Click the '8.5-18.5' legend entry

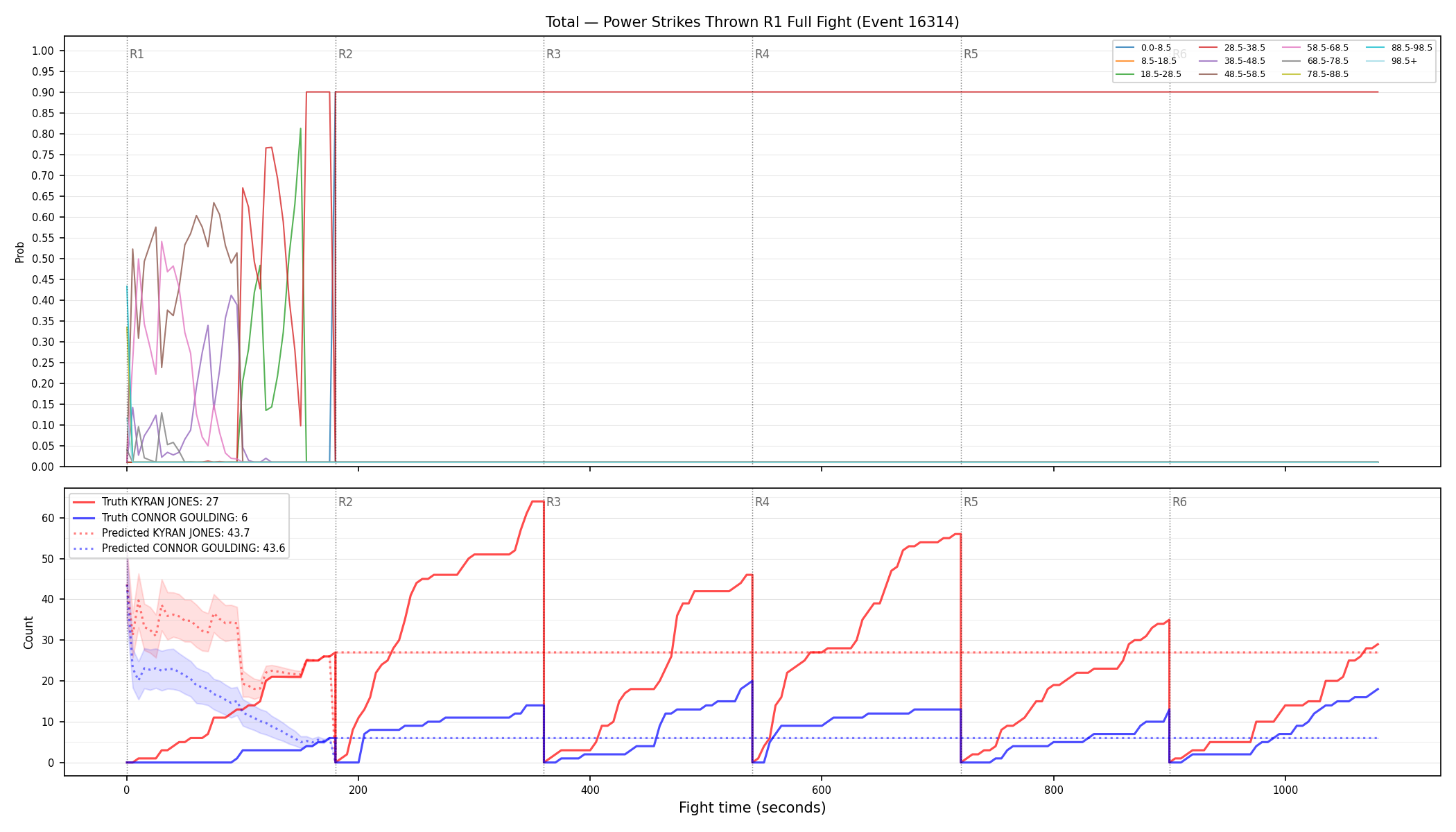click(x=1146, y=61)
